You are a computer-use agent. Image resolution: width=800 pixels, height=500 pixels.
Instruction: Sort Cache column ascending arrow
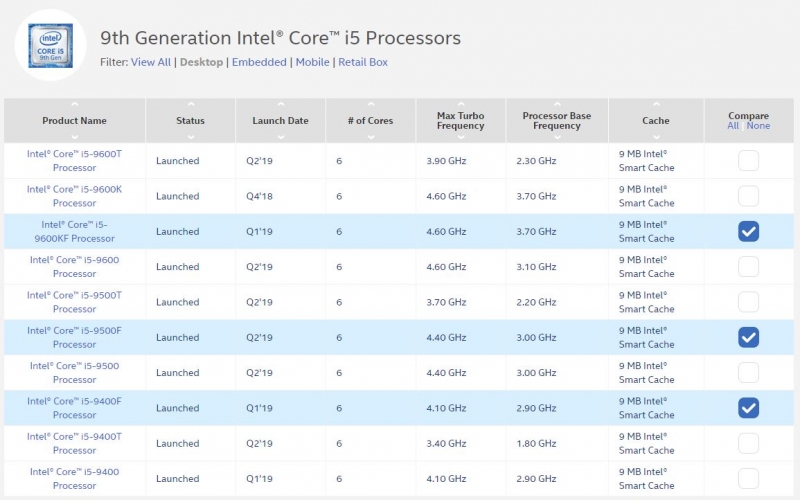point(656,105)
